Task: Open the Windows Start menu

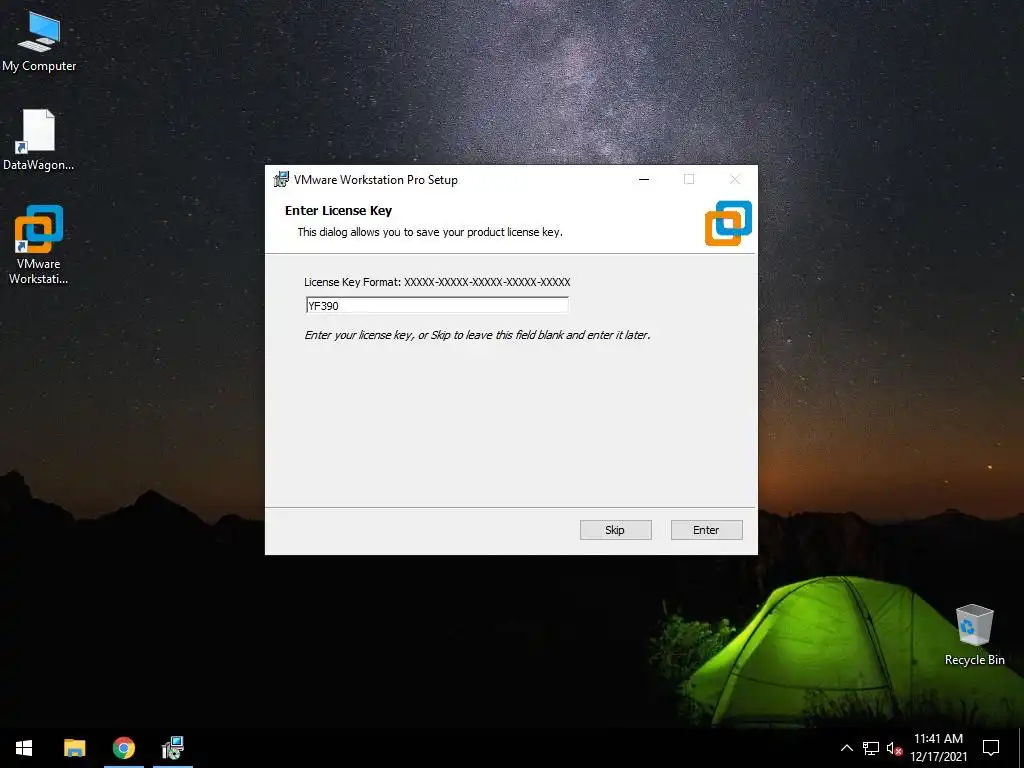Action: [x=24, y=748]
